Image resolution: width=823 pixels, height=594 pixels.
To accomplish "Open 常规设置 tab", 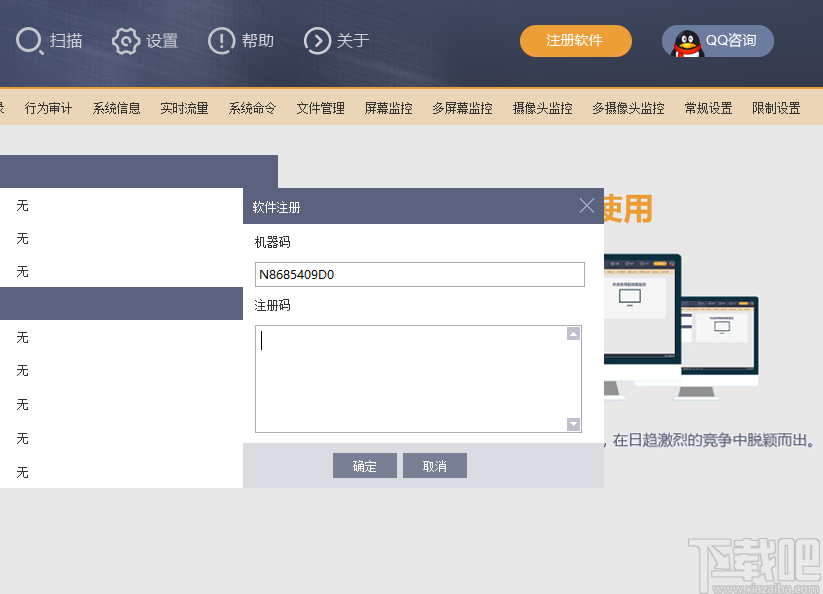I will [x=709, y=108].
